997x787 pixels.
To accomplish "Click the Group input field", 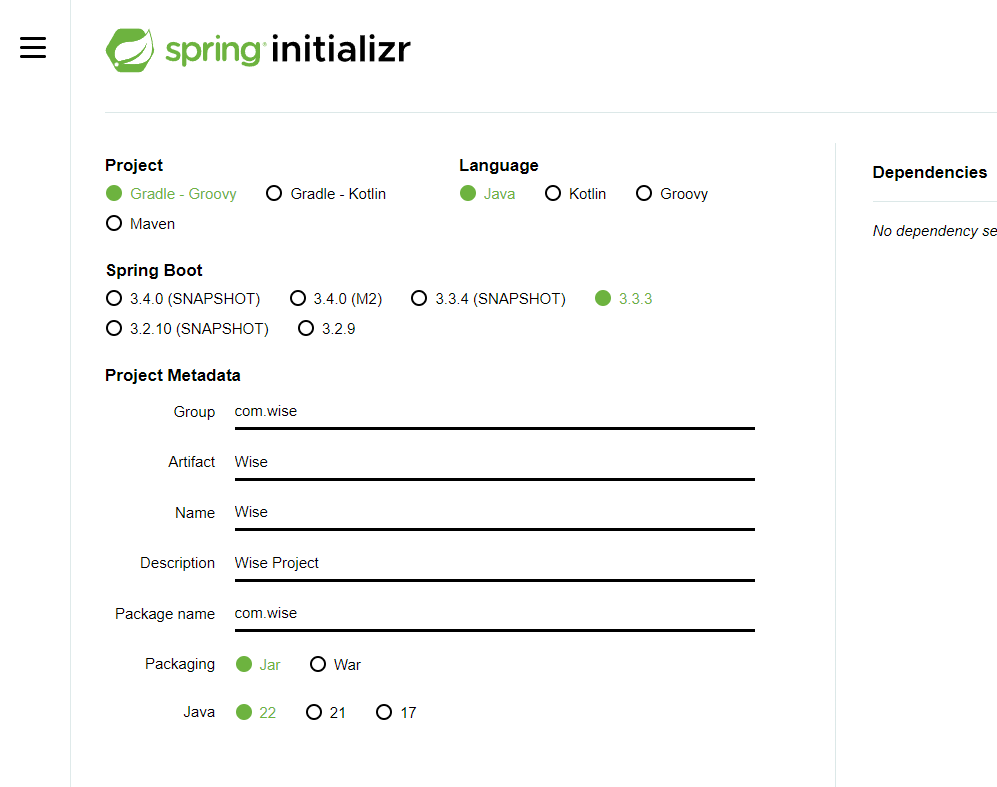I will point(494,412).
